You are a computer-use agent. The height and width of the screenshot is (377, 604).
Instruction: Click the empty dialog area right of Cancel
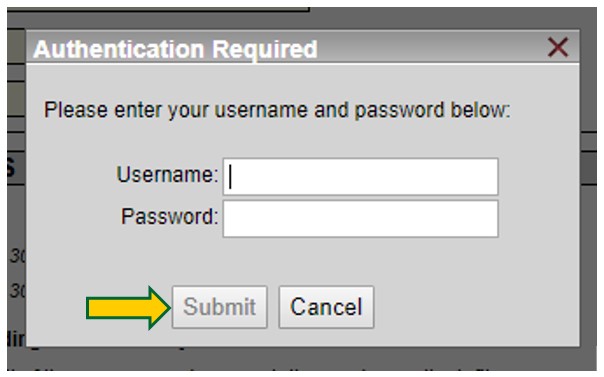[476, 307]
